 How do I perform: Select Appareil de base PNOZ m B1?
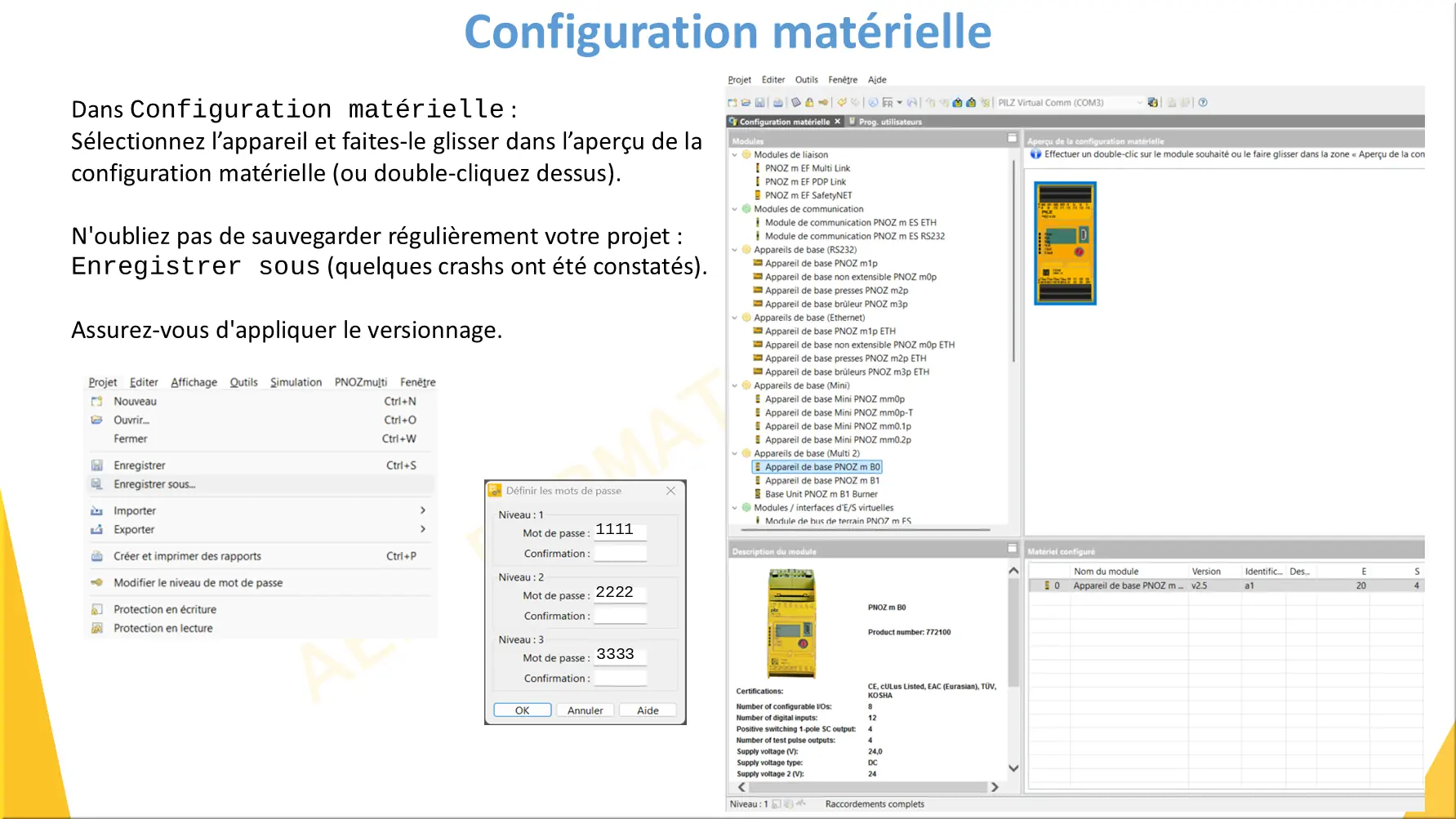(822, 481)
